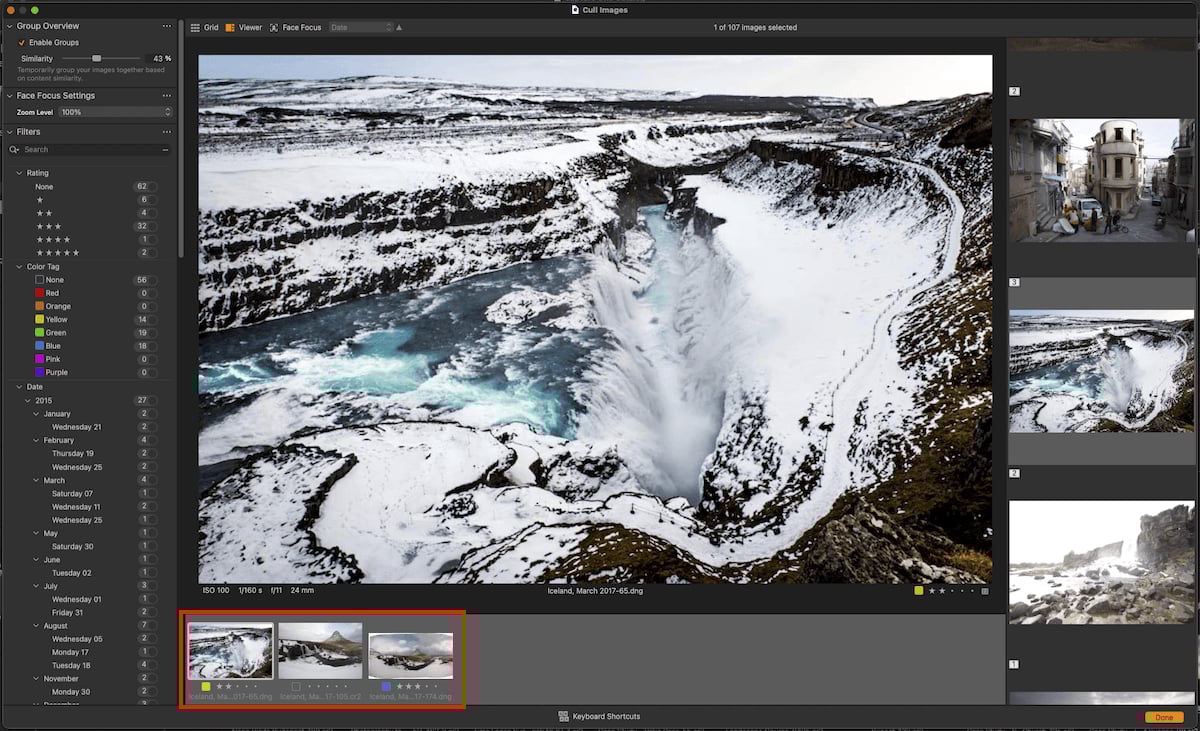
Task: Open the Group Overview options menu
Action: pyautogui.click(x=166, y=25)
